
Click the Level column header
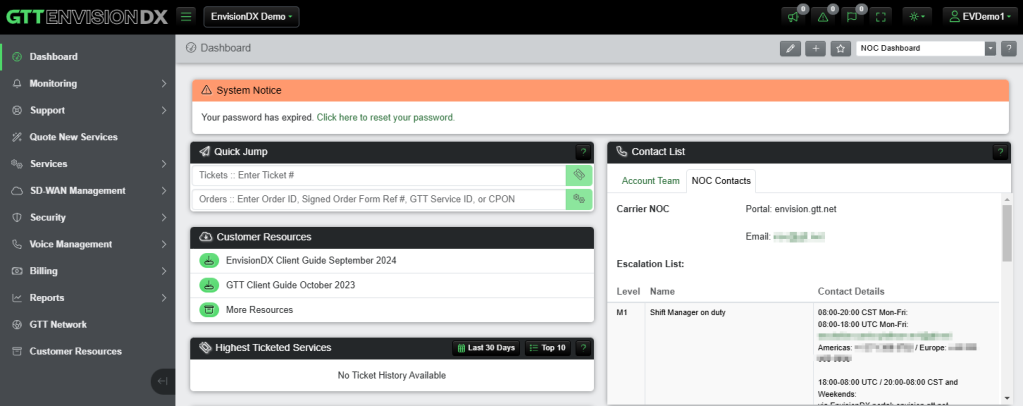[x=628, y=291]
